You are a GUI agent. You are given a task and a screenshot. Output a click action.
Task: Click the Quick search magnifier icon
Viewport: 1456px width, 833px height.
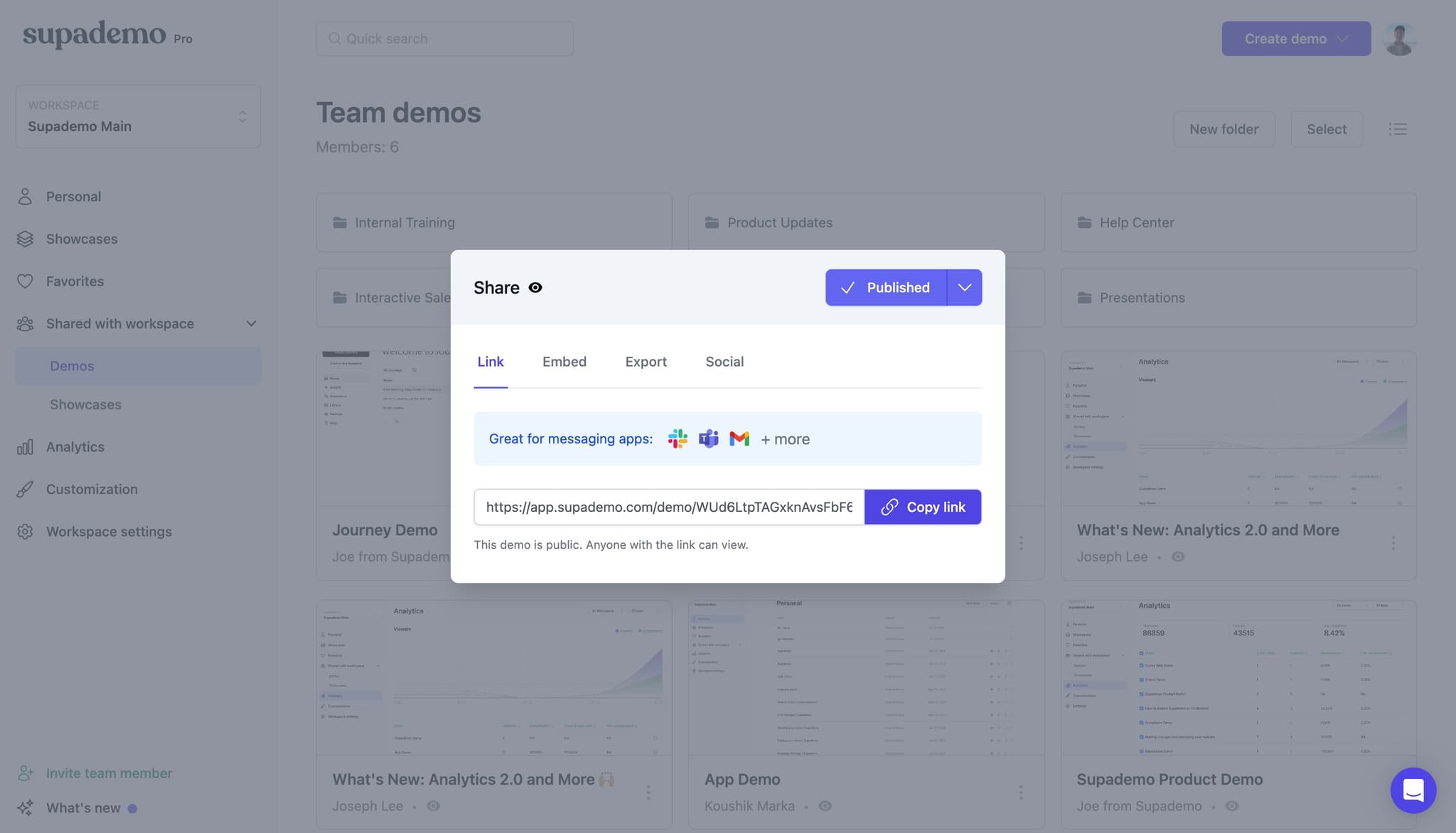click(334, 38)
